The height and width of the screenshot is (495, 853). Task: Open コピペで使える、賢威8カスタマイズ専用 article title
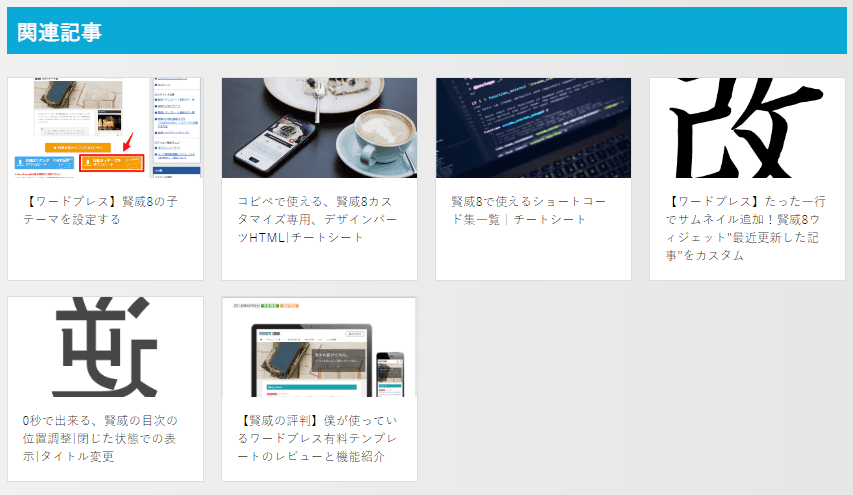tap(317, 219)
